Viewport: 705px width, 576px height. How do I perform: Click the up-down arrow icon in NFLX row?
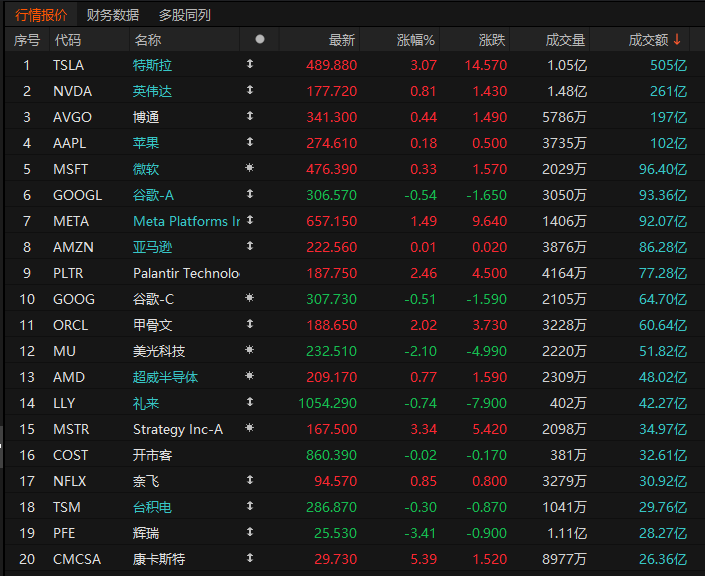point(250,480)
